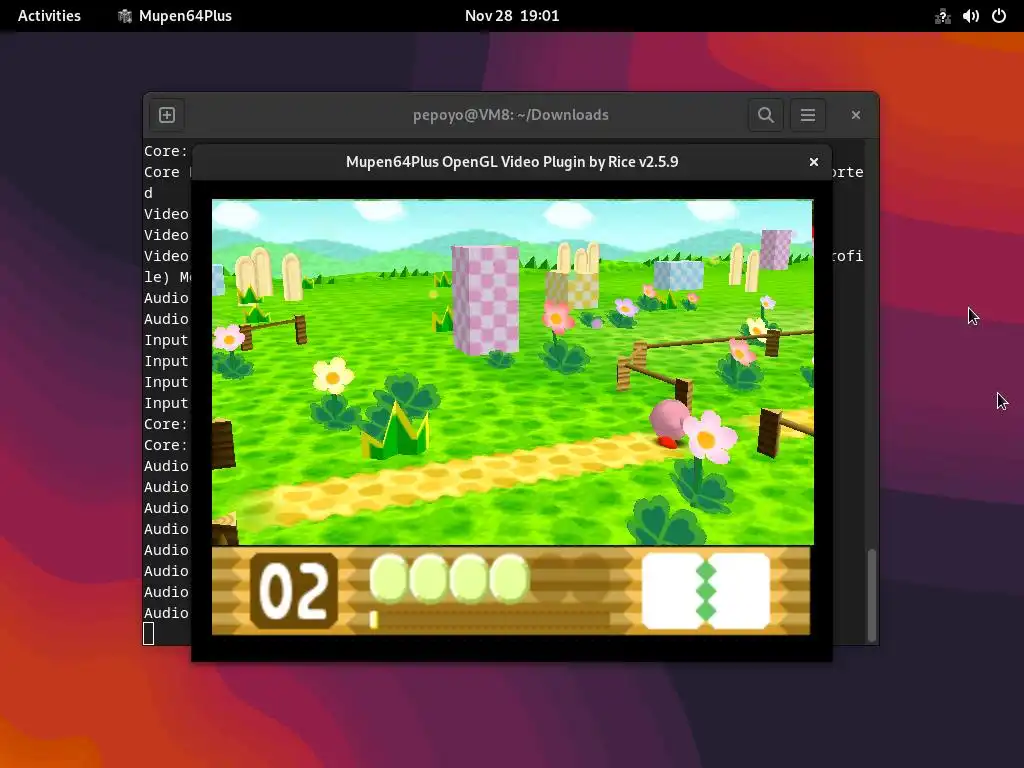1024x768 pixels.
Task: Click the tall pink checkered block in the game
Action: [485, 300]
